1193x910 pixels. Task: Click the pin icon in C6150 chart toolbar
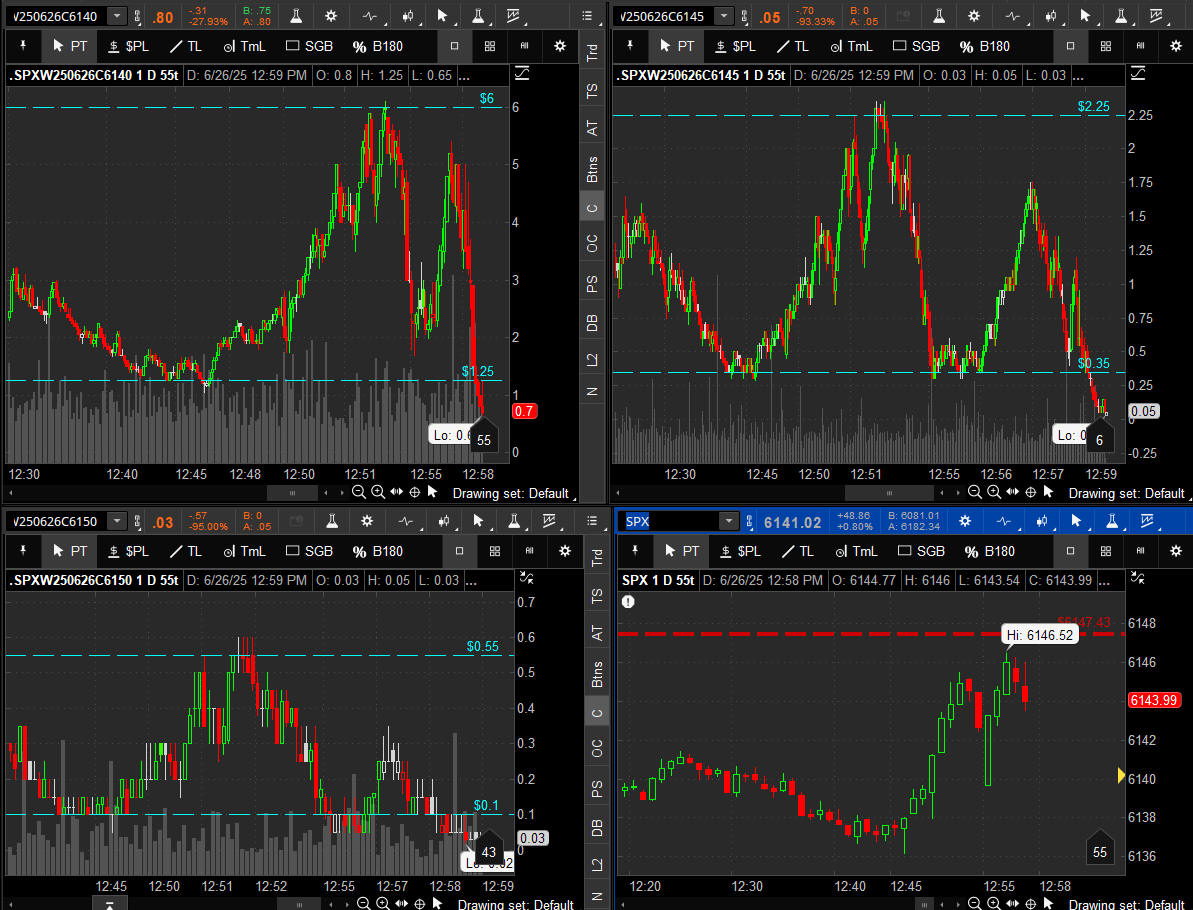(x=21, y=551)
